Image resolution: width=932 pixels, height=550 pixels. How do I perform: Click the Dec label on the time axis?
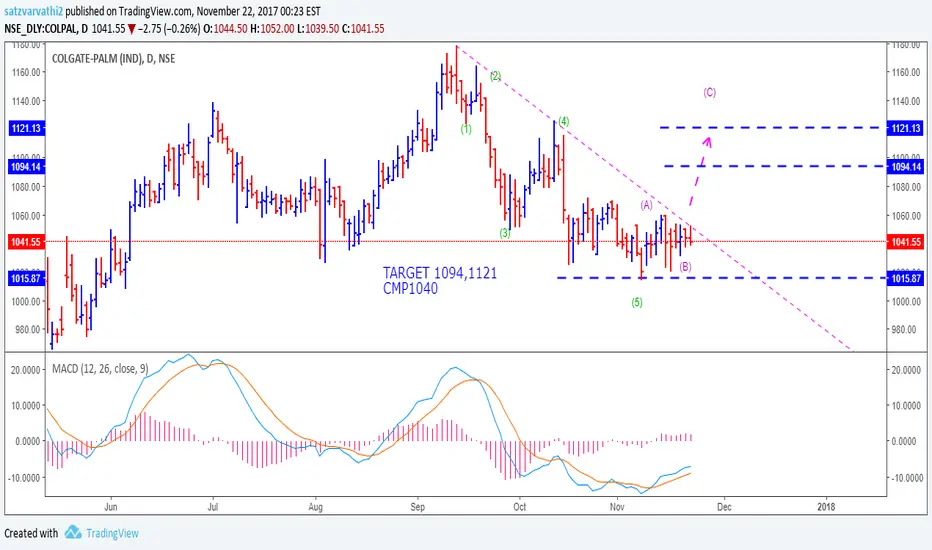[x=724, y=507]
